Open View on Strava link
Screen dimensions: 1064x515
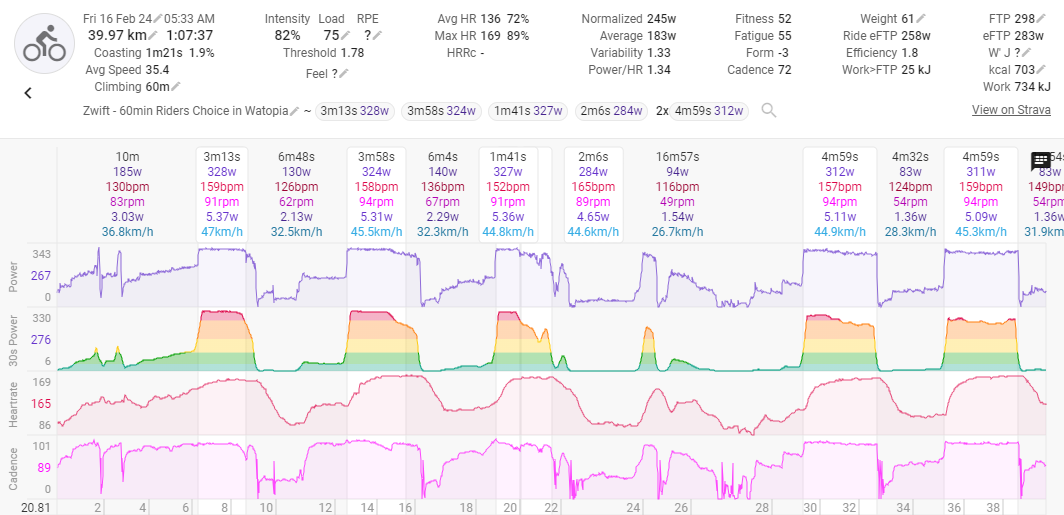click(x=1011, y=110)
